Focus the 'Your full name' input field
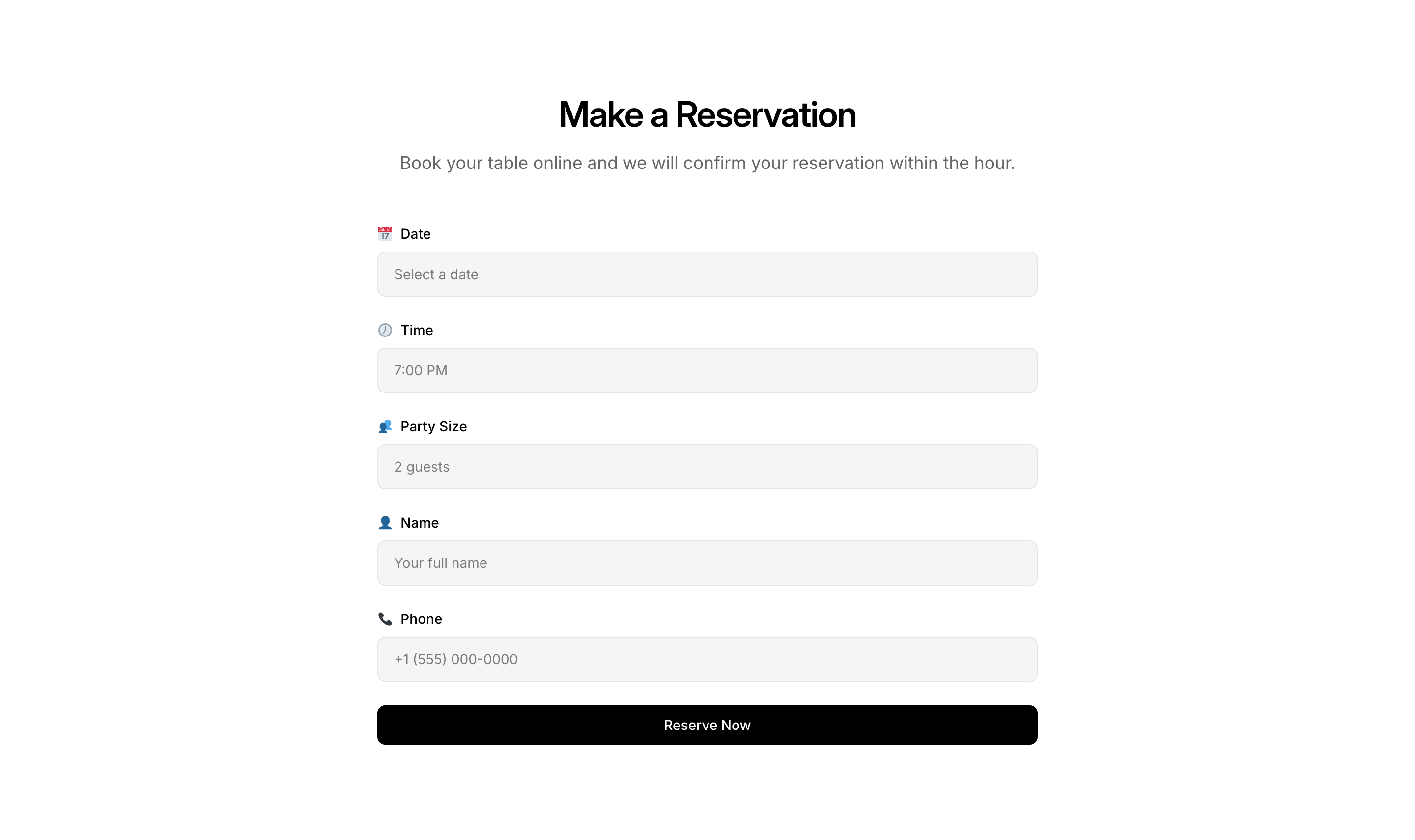 pyautogui.click(x=707, y=562)
